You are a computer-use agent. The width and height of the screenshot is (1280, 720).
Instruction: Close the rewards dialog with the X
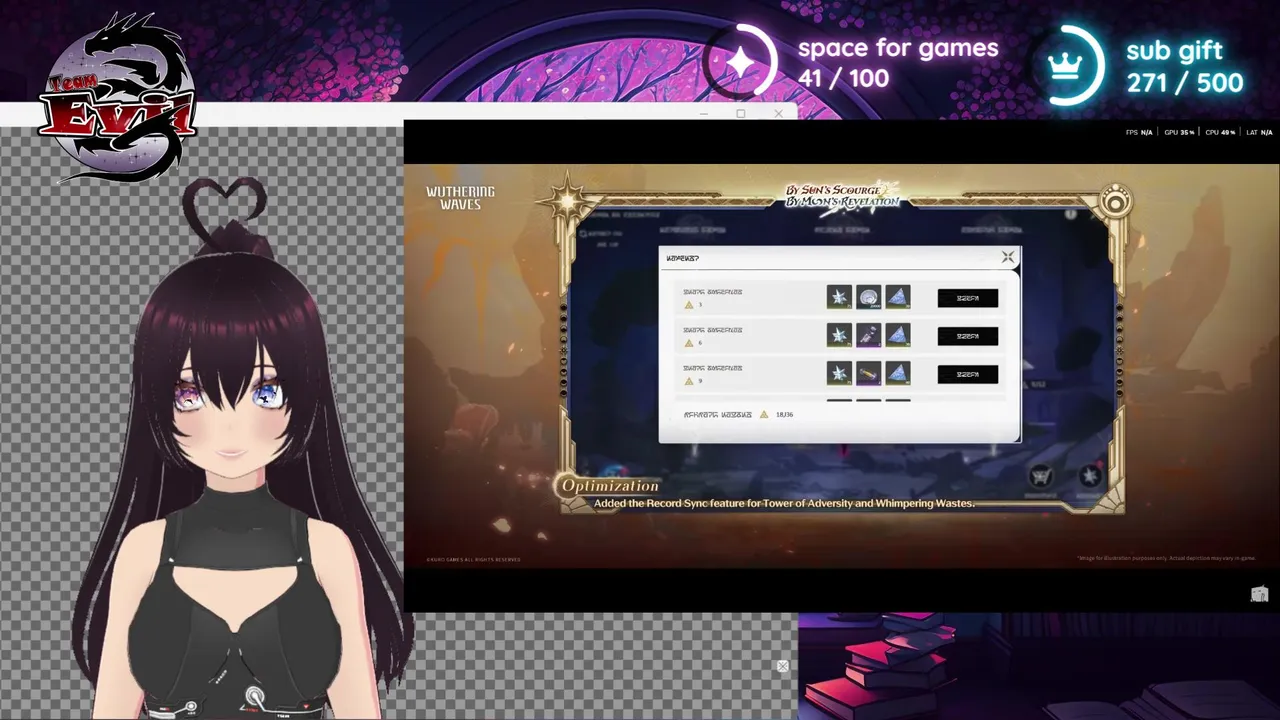click(x=1007, y=258)
